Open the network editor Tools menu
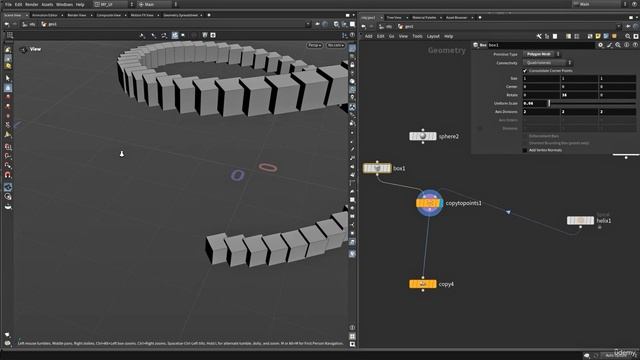 click(417, 36)
